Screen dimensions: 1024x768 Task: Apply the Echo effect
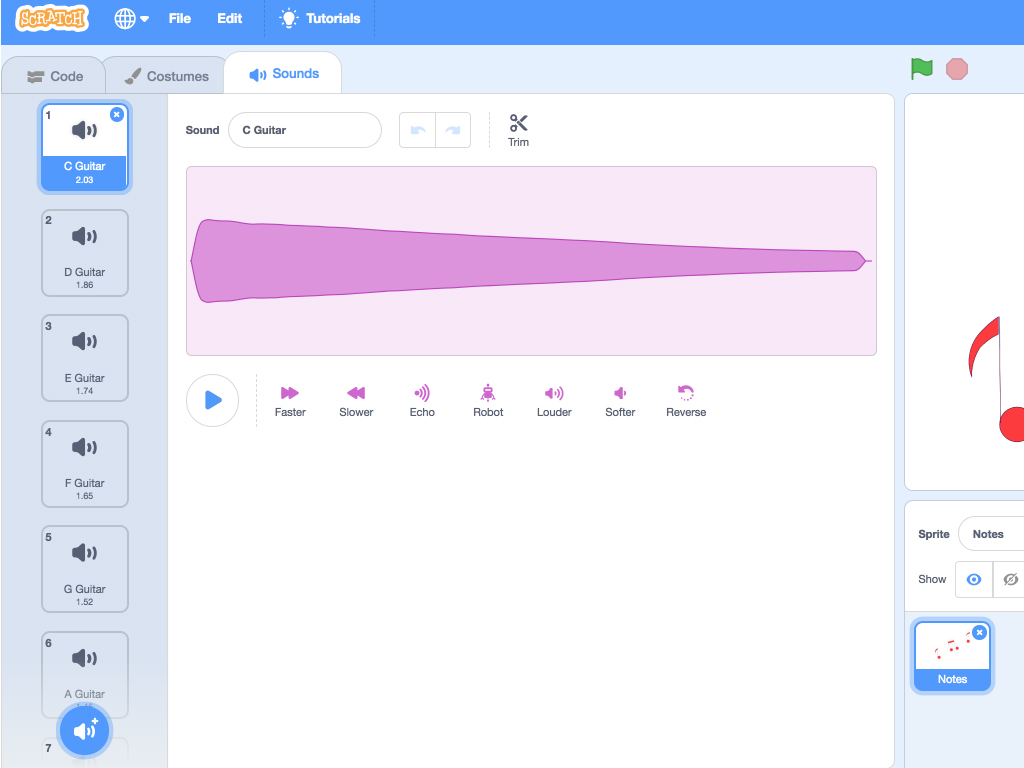[422, 401]
